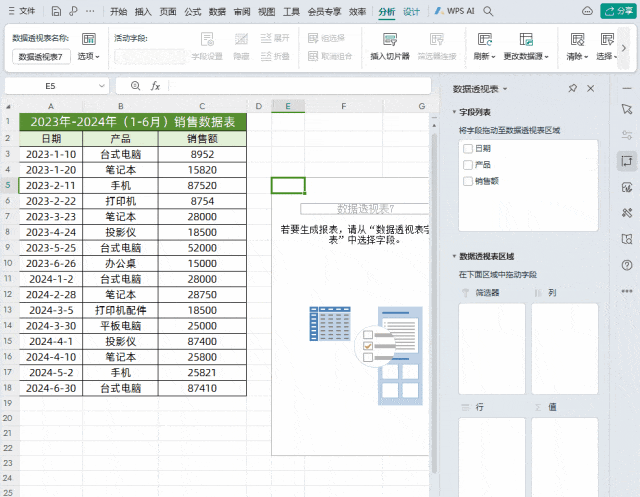Check the 产品 field checkbox
This screenshot has height=497, width=640.
point(468,165)
